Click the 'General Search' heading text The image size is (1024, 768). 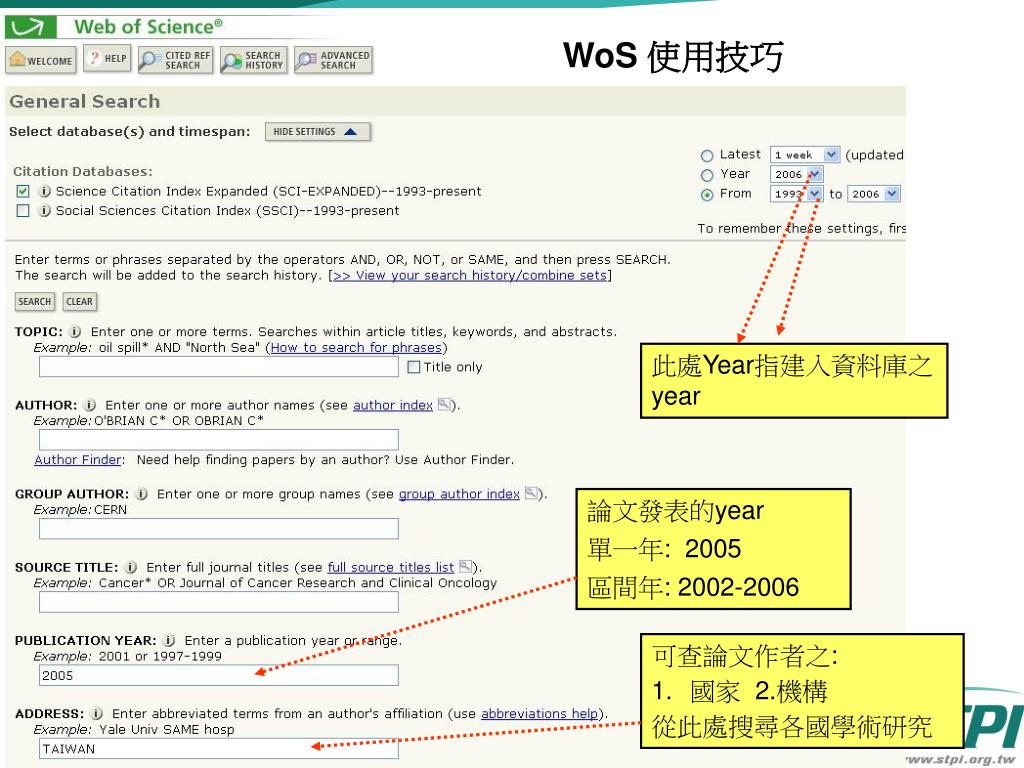point(85,101)
